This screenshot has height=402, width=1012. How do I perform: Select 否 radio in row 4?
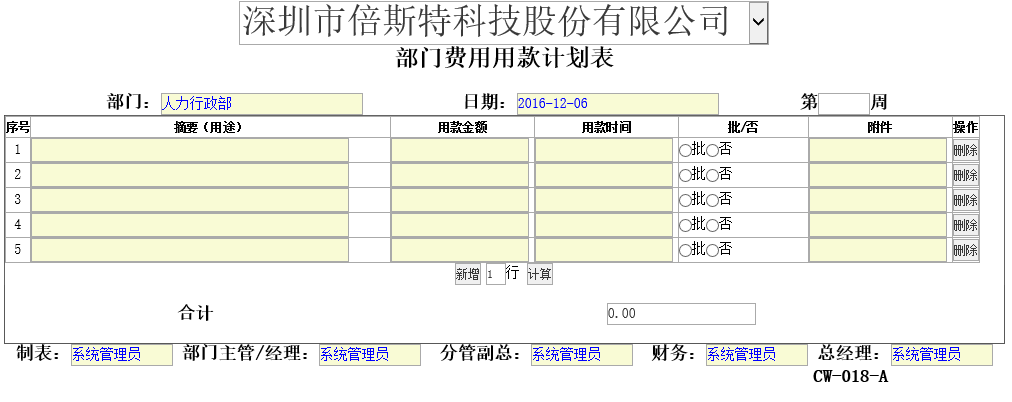point(711,226)
